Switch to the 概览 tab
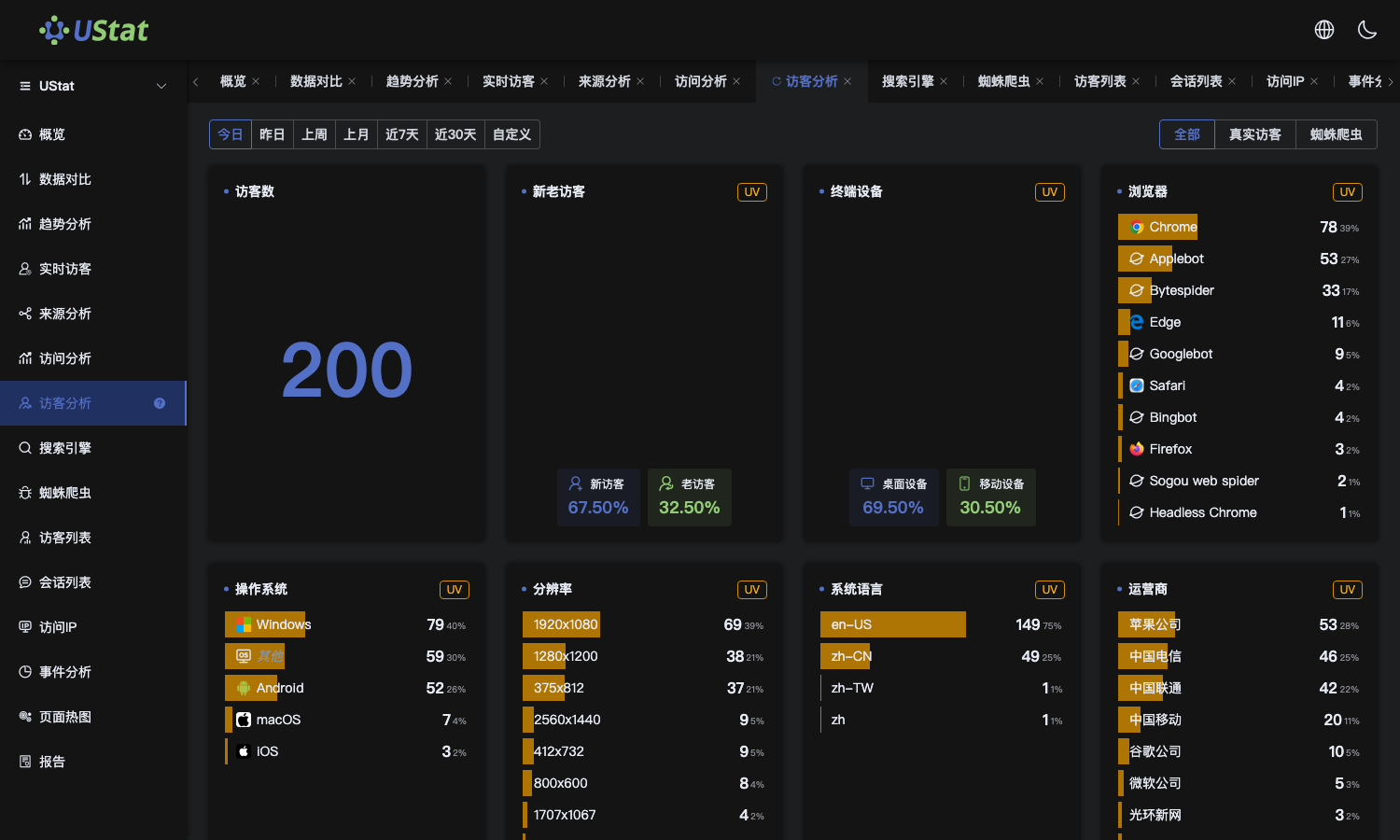1400x840 pixels. [x=232, y=81]
